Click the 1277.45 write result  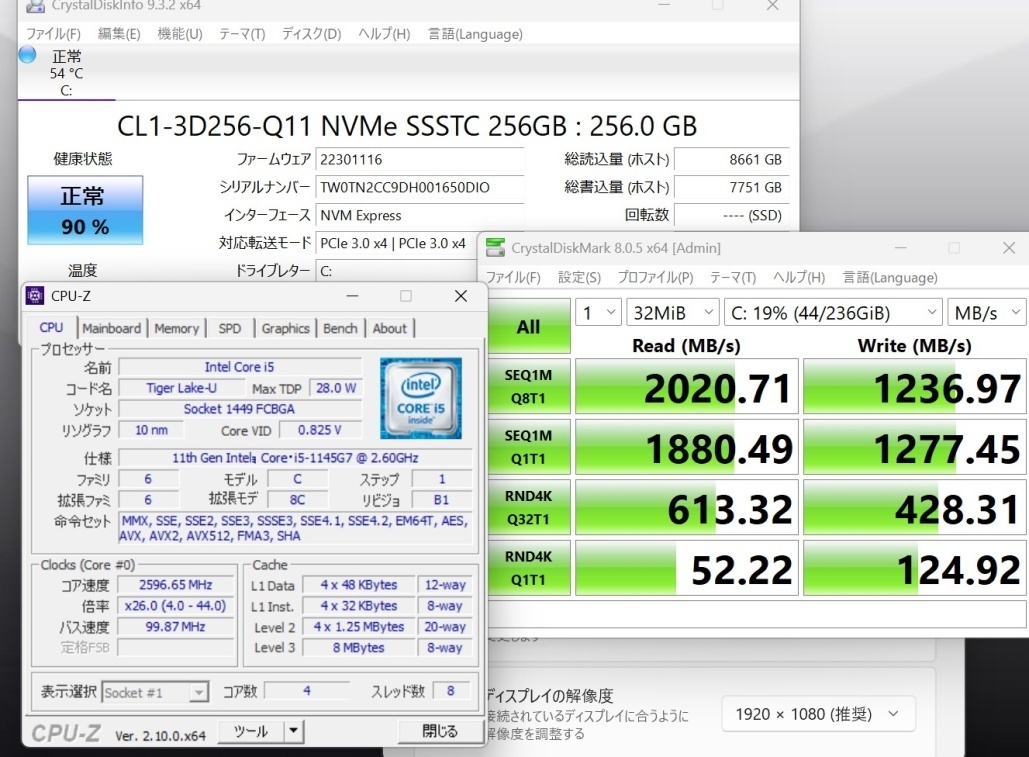click(x=915, y=447)
